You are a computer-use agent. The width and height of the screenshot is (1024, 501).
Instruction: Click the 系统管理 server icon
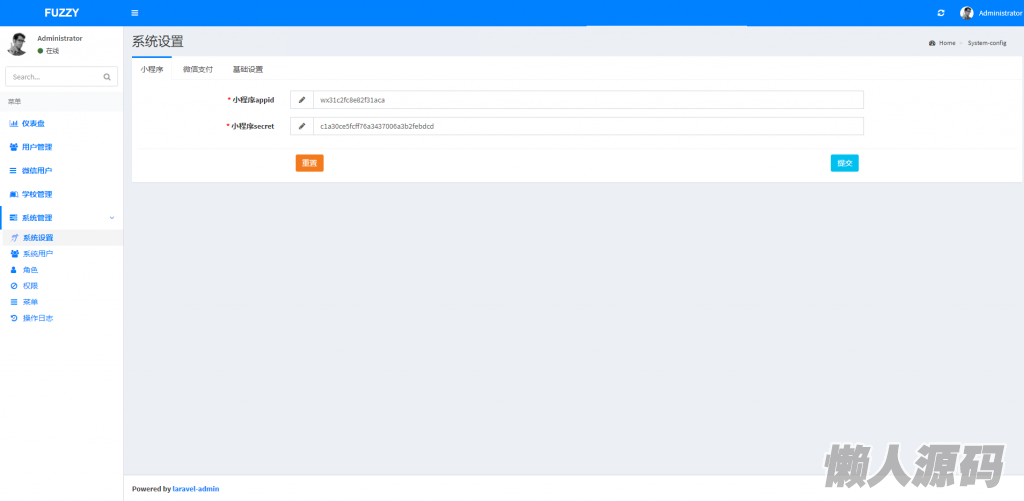[13, 218]
